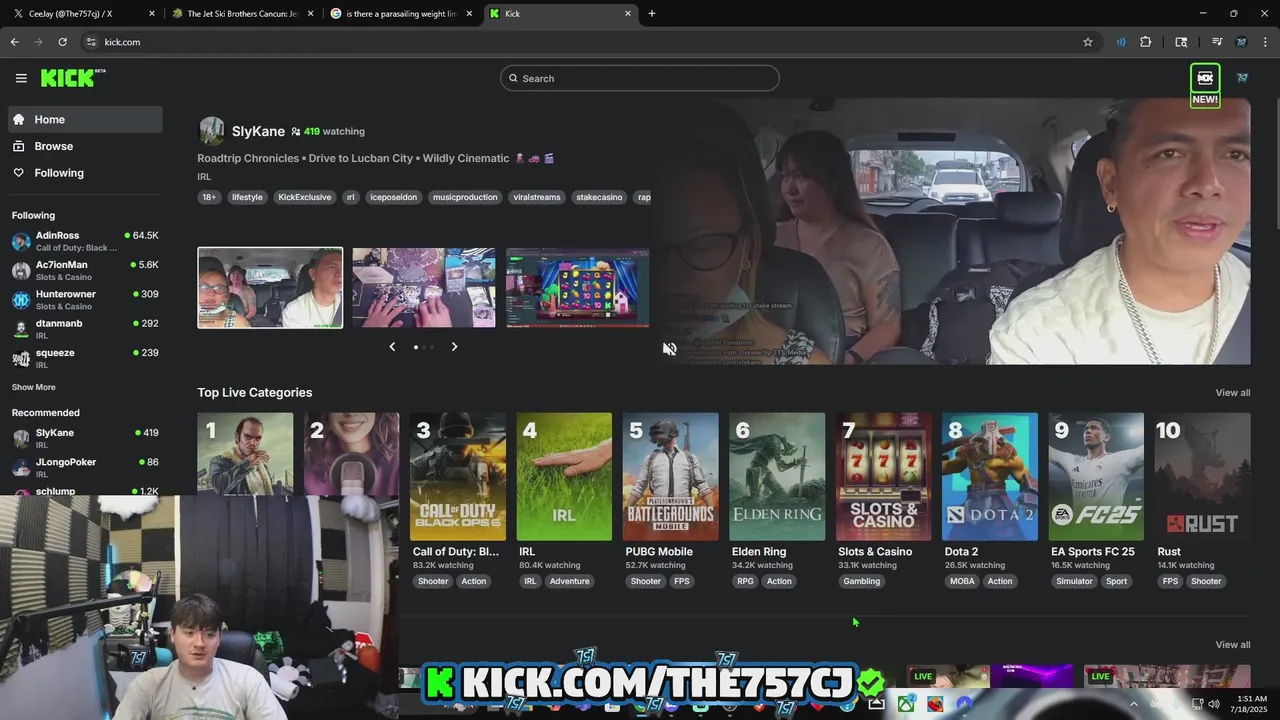Expand followed channels with Show More
The image size is (1280, 720).
pos(34,387)
